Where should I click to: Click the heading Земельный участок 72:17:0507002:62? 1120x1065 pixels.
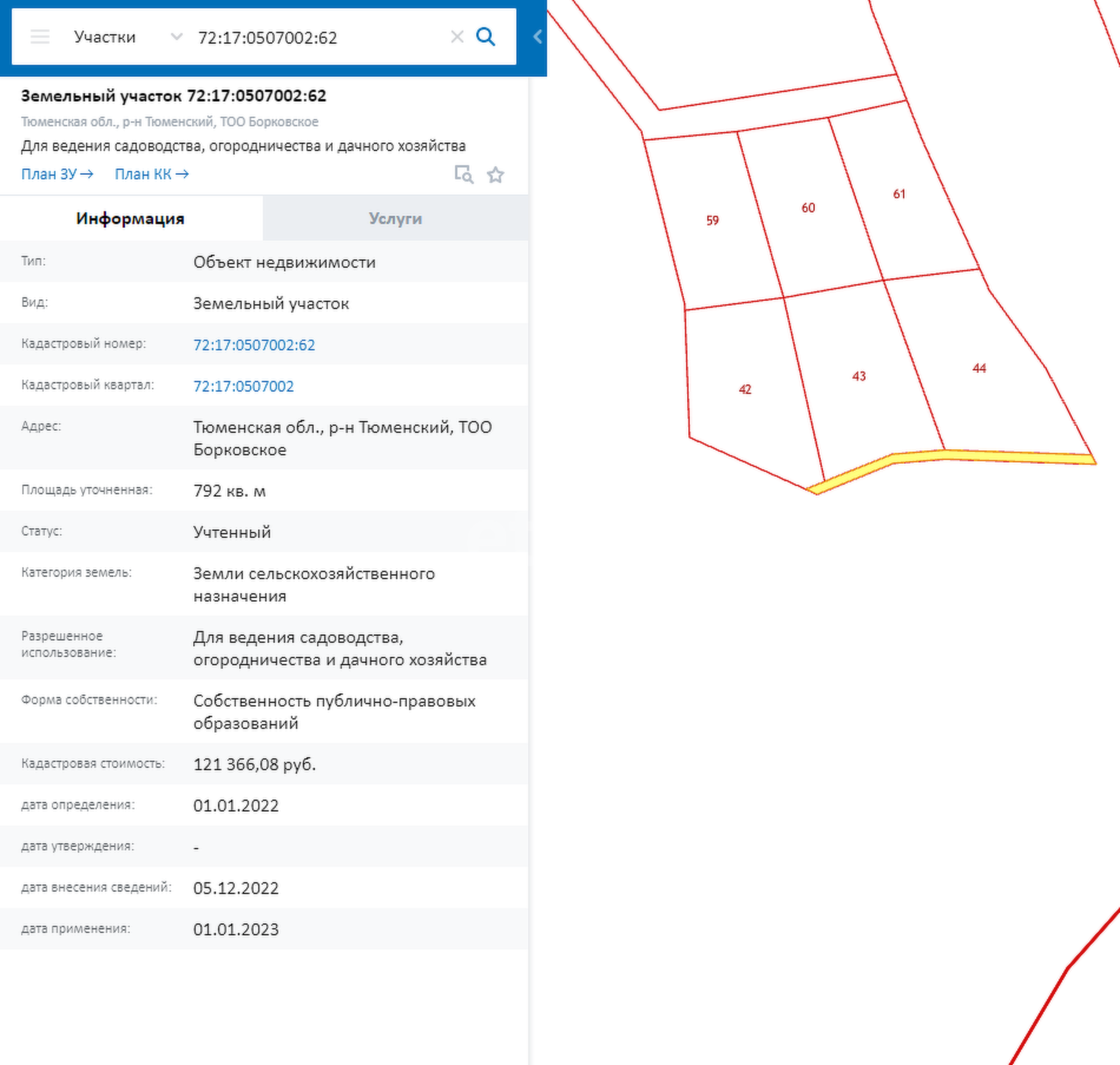(x=174, y=96)
